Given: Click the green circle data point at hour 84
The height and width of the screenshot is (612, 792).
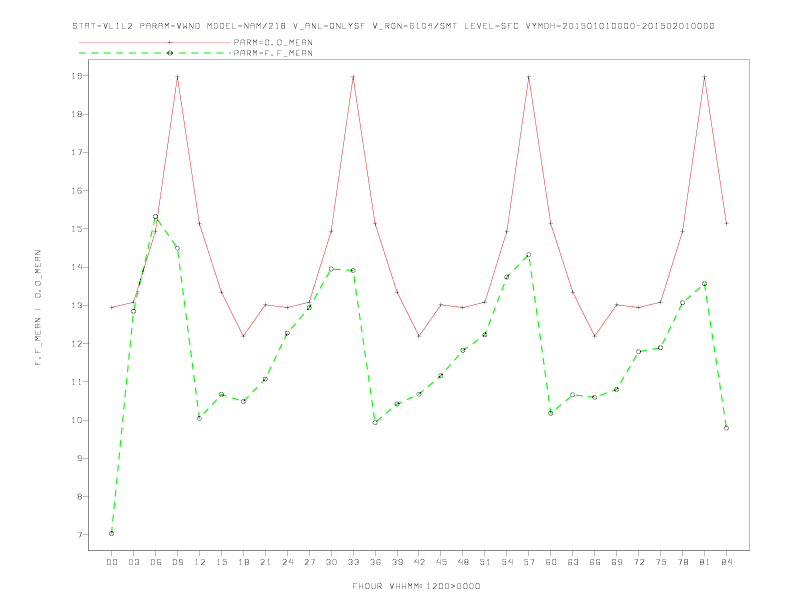Looking at the screenshot, I should point(726,428).
